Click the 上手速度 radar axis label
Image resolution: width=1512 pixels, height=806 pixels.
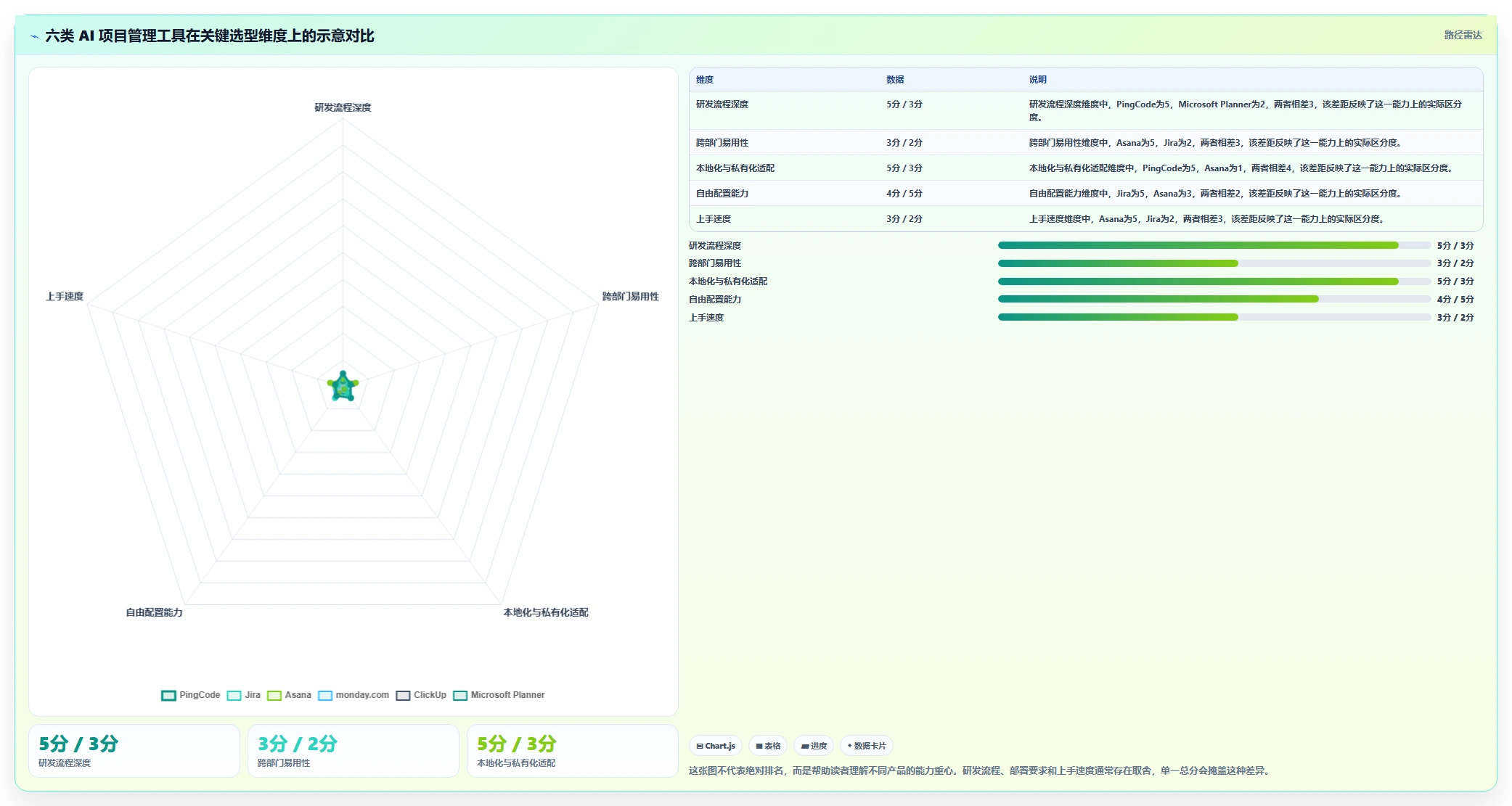[x=65, y=297]
